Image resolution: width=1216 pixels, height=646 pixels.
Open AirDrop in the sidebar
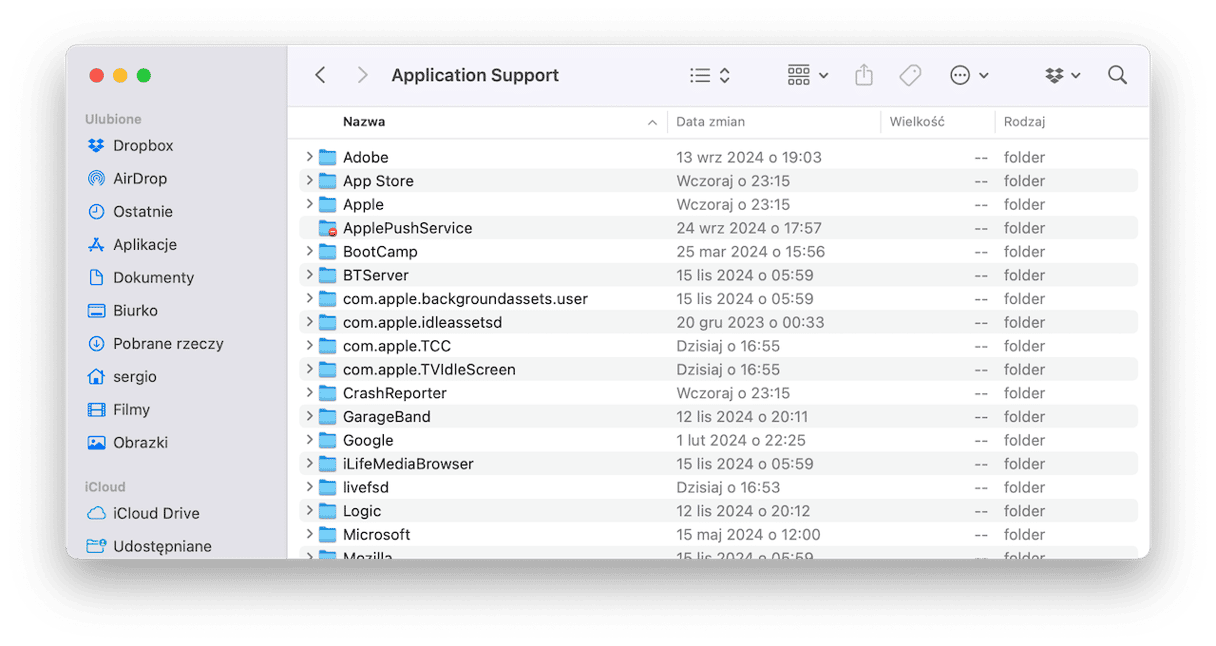click(127, 178)
